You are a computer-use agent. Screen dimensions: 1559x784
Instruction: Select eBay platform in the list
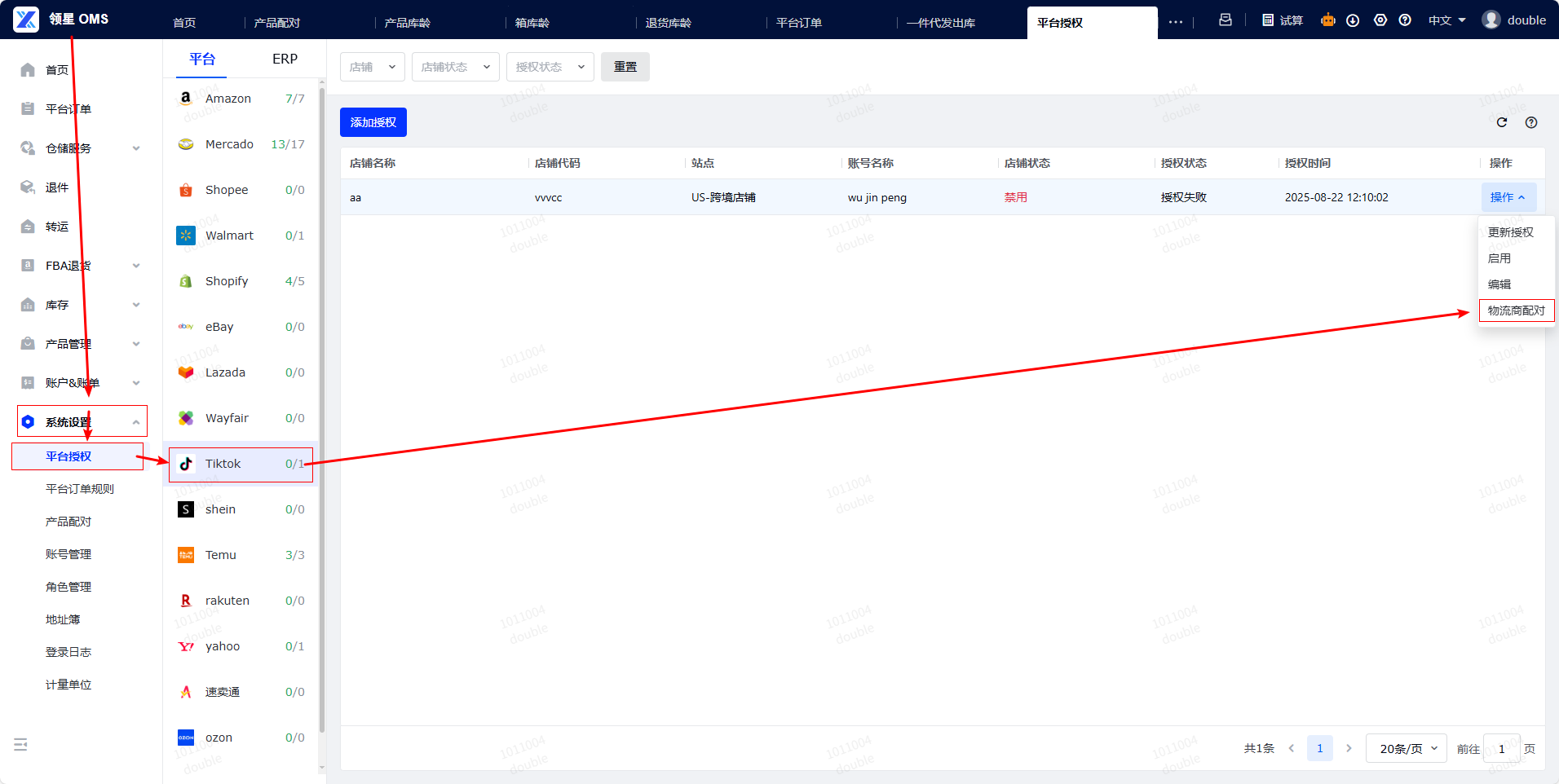point(241,327)
